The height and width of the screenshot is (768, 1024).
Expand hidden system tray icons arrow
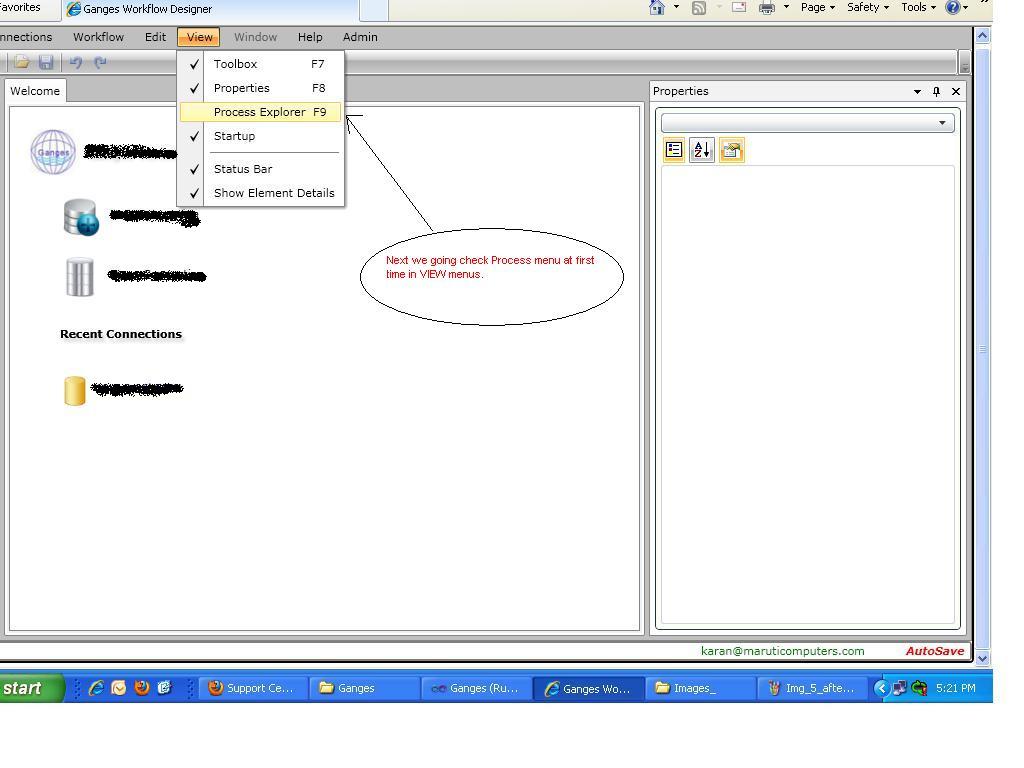[x=881, y=688]
